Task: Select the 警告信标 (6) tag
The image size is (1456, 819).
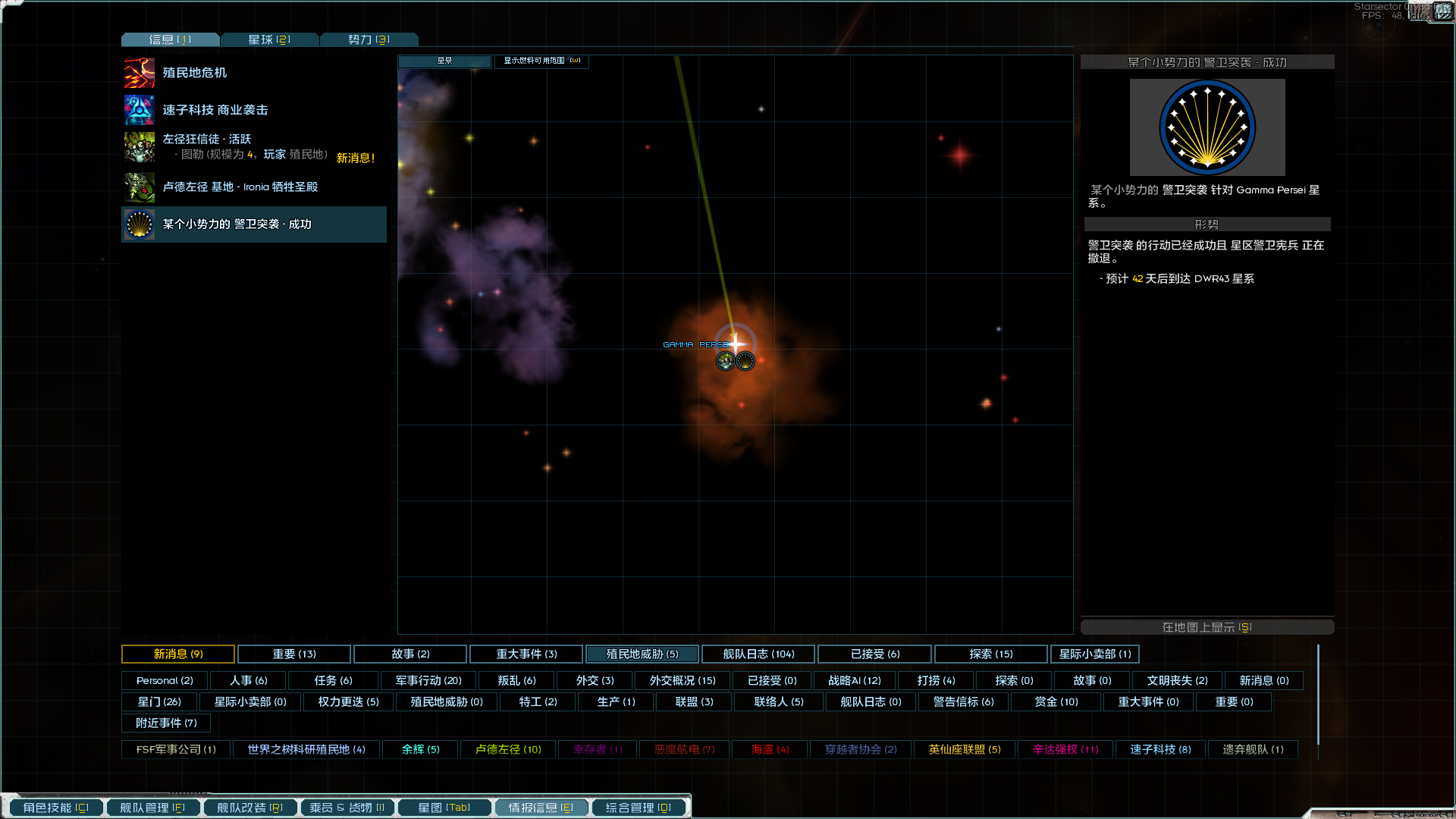Action: coord(963,701)
